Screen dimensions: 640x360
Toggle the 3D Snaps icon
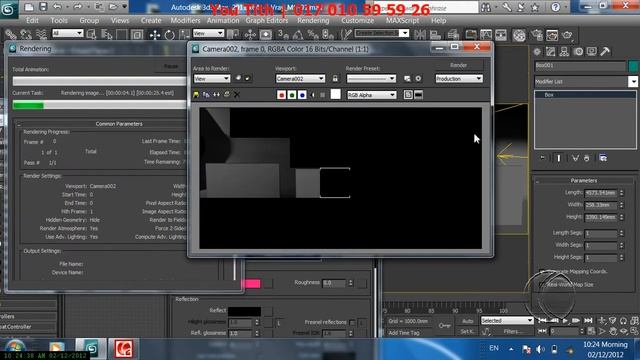[x=282, y=35]
